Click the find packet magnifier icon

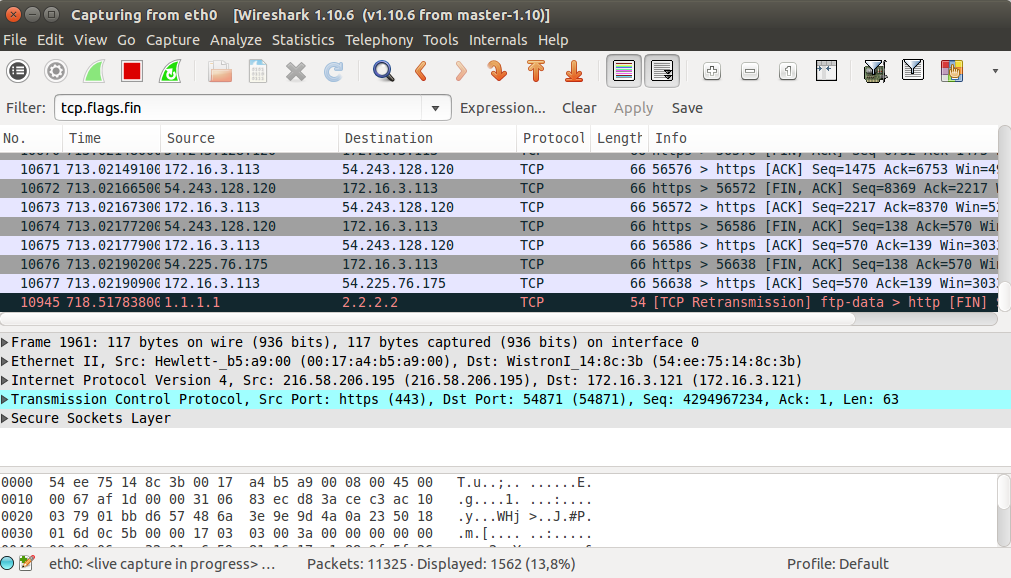click(383, 71)
